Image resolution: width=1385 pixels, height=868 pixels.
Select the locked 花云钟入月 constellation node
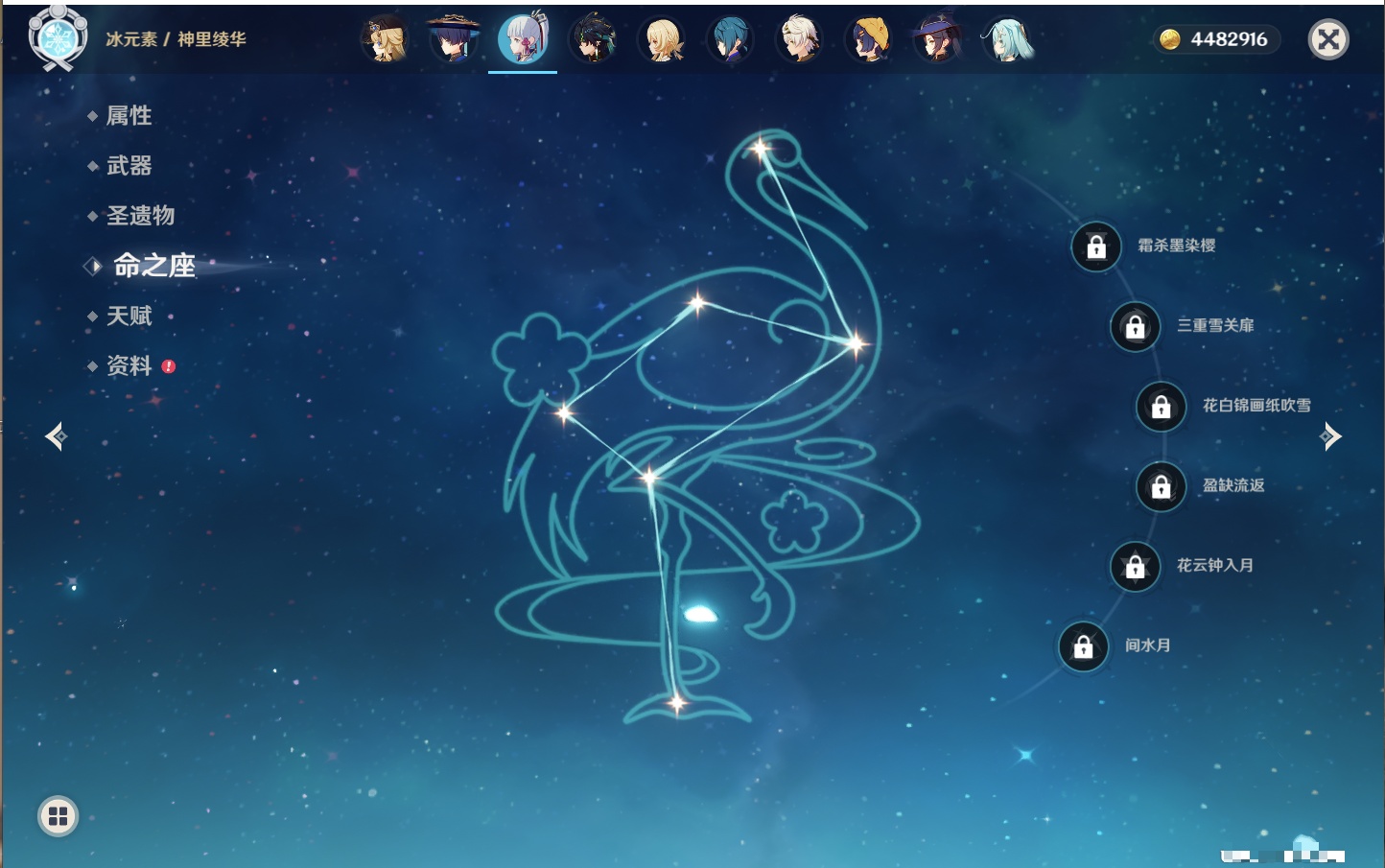tap(1136, 567)
